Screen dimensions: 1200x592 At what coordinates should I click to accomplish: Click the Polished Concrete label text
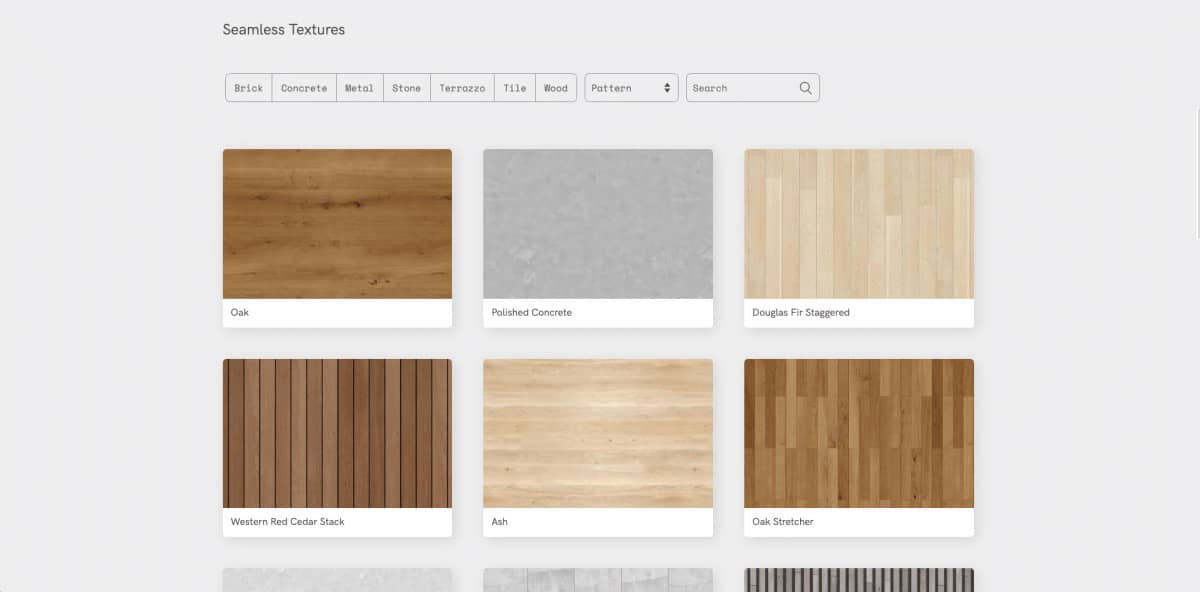pyautogui.click(x=532, y=313)
